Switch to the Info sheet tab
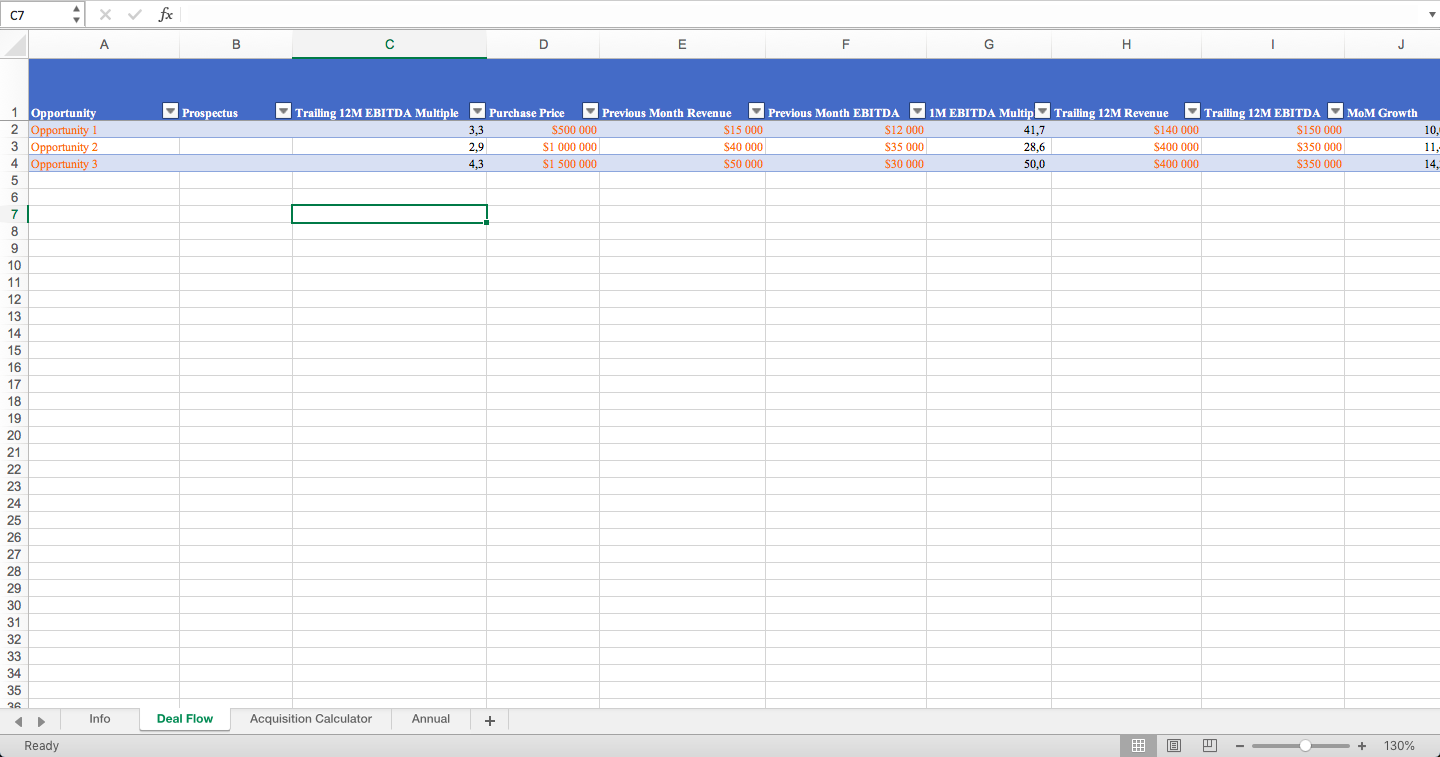The height and width of the screenshot is (757, 1440). 100,719
